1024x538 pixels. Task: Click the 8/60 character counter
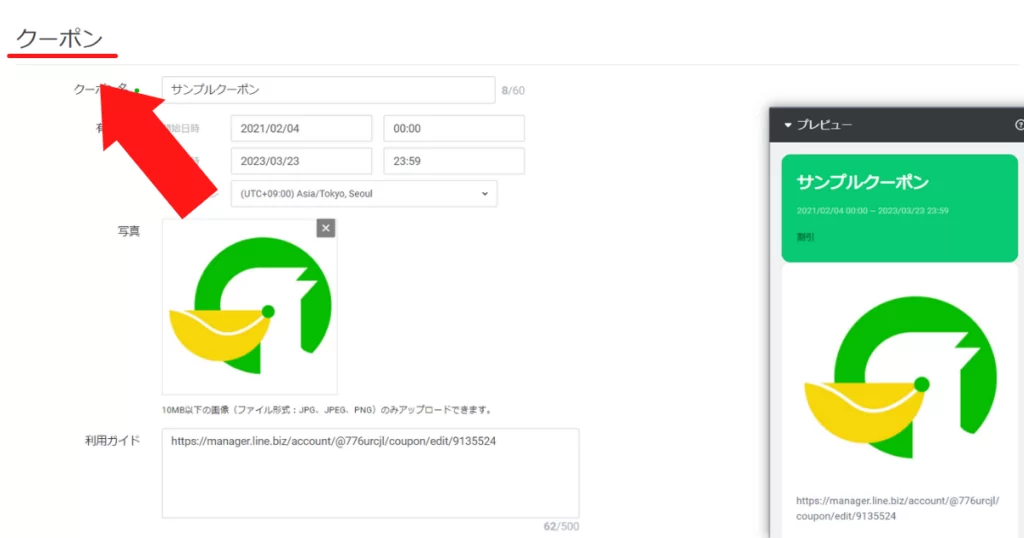coord(513,91)
